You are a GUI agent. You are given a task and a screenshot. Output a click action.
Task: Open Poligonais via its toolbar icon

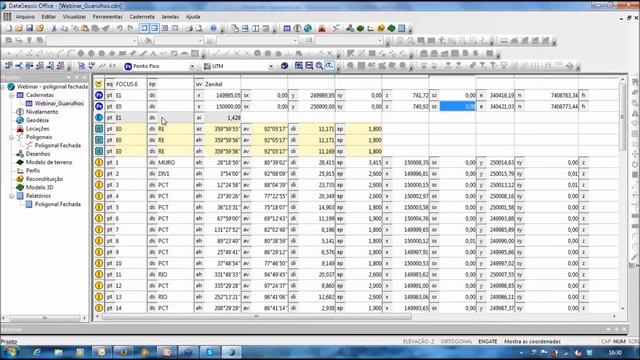[x=336, y=28]
